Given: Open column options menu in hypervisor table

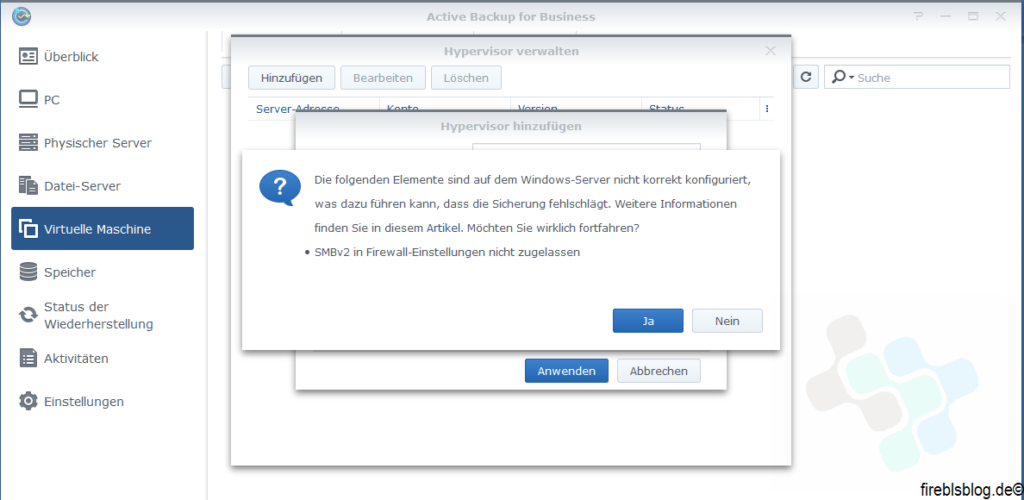Looking at the screenshot, I should click(767, 109).
